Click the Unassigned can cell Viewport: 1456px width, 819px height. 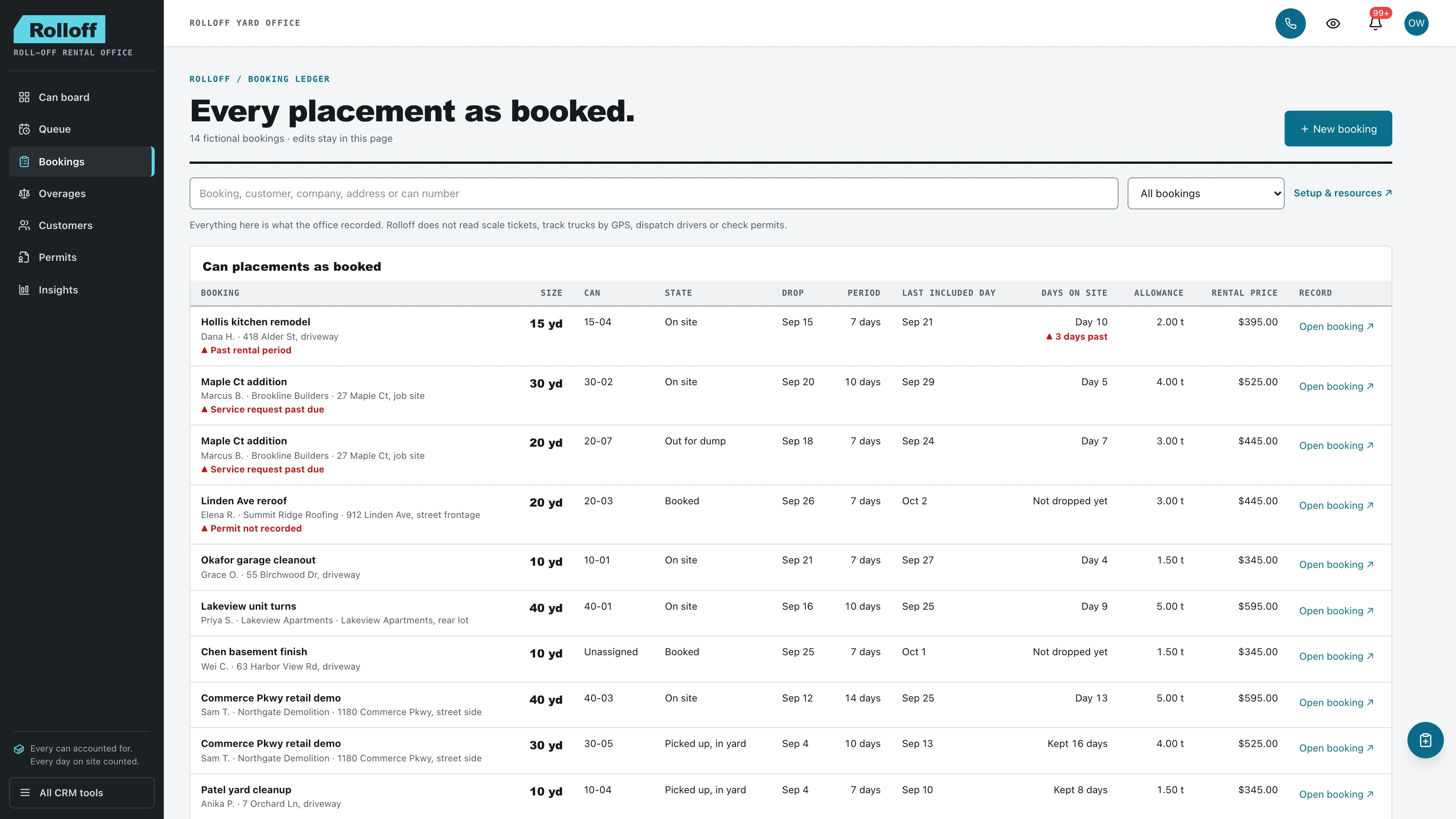click(610, 652)
